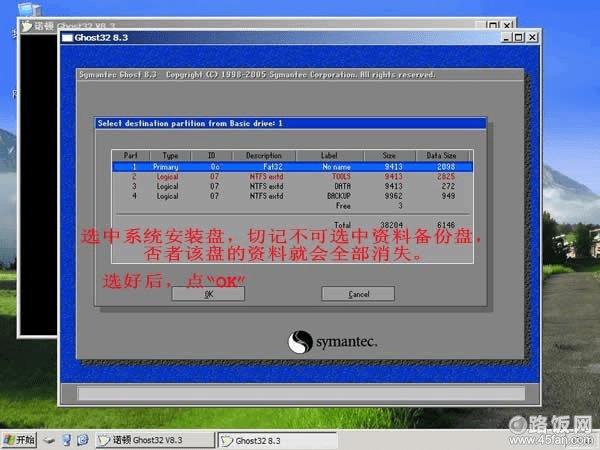The height and width of the screenshot is (450, 600).
Task: Close the Ghost32 8.3 window
Action: click(532, 38)
